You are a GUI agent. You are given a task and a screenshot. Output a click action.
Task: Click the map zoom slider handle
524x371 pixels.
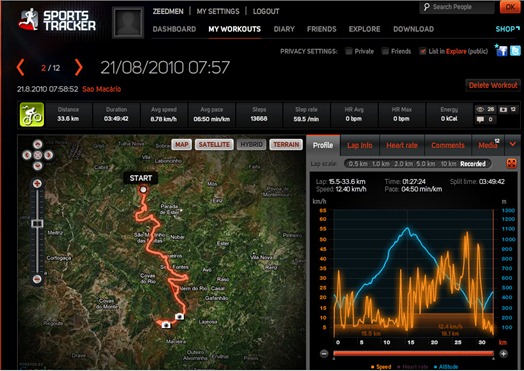(x=37, y=223)
